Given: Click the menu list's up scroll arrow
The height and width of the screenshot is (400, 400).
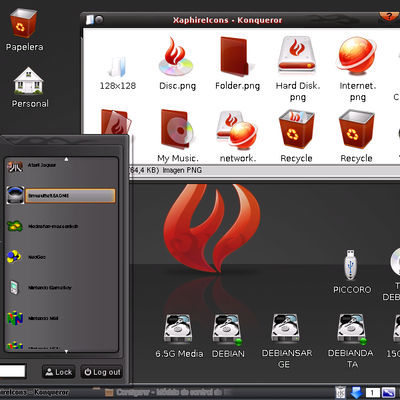Looking at the screenshot, I should click(66, 159).
